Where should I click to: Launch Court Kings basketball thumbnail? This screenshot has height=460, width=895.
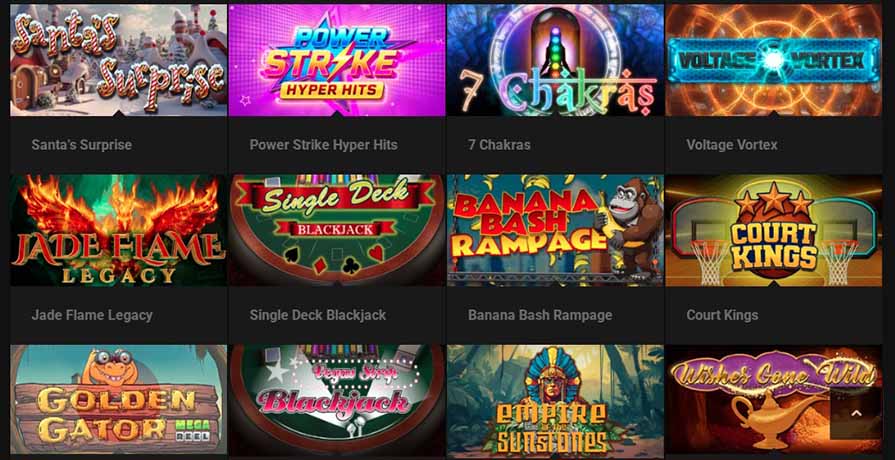point(774,231)
